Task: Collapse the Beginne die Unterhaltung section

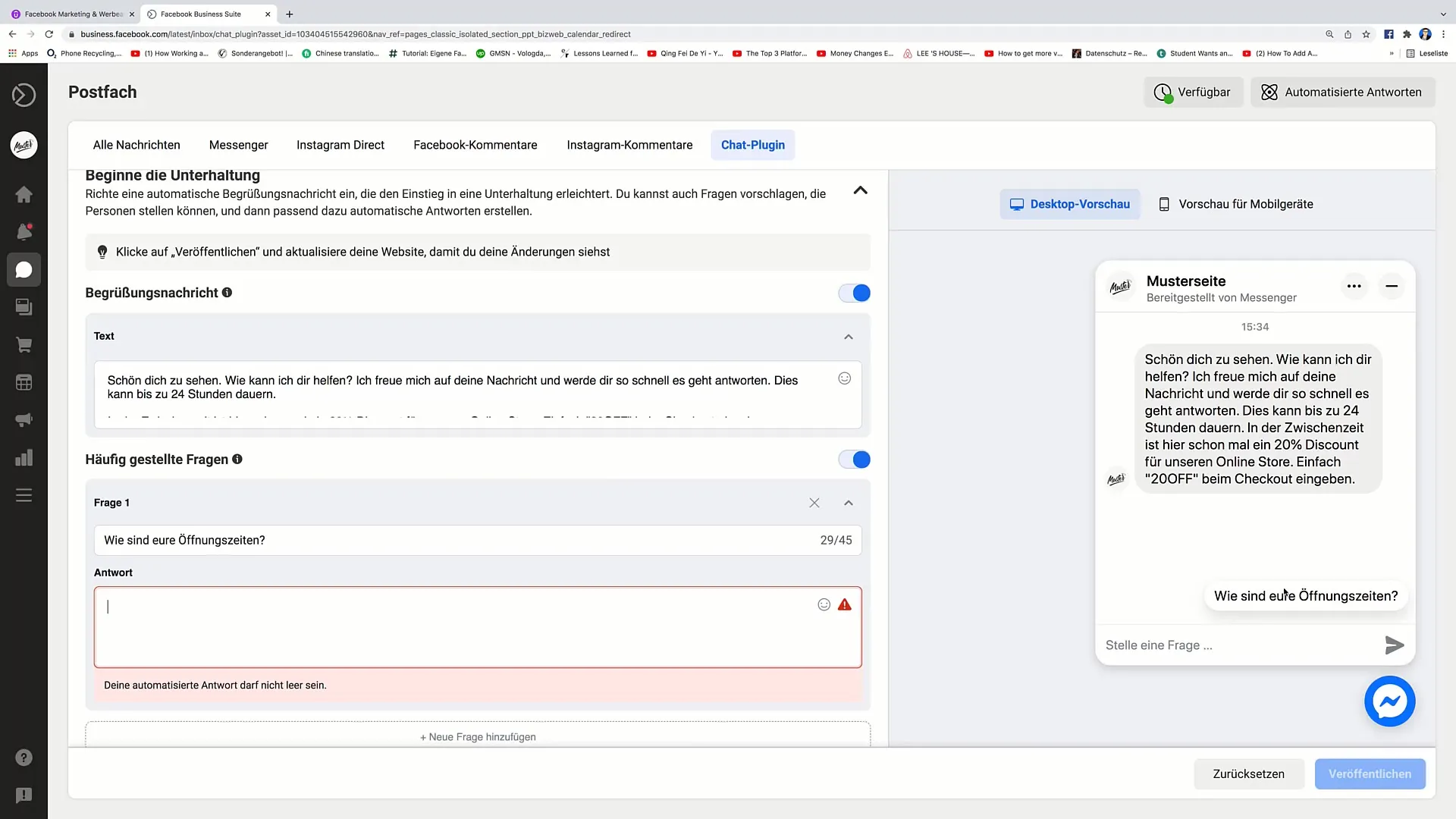Action: coord(860,190)
